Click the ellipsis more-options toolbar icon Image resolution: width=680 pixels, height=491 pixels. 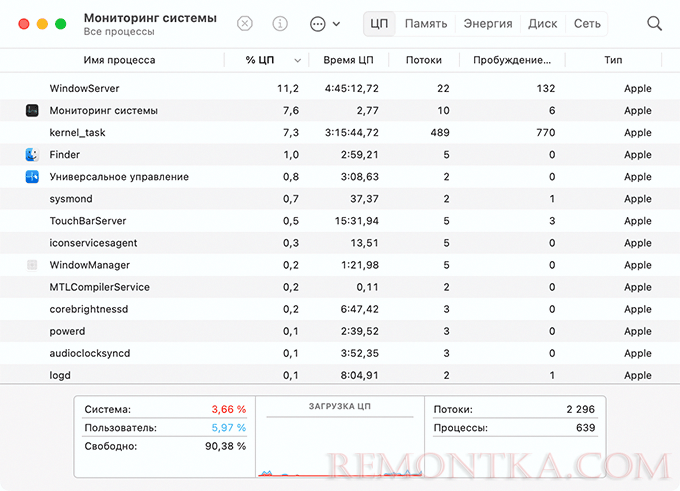pos(318,24)
